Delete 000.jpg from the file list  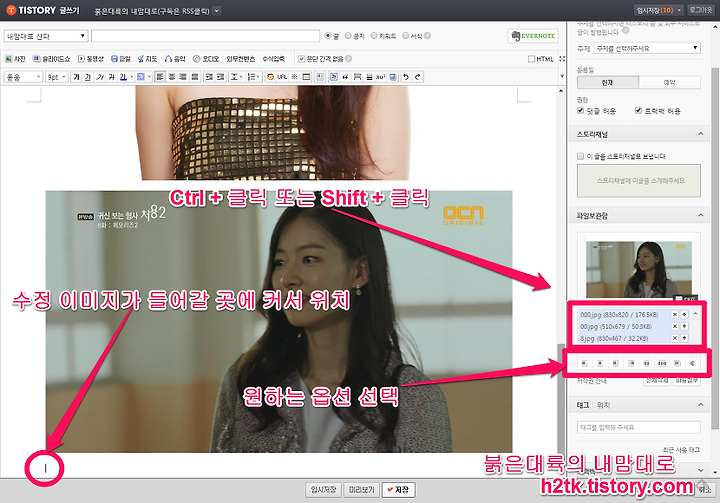coord(675,315)
